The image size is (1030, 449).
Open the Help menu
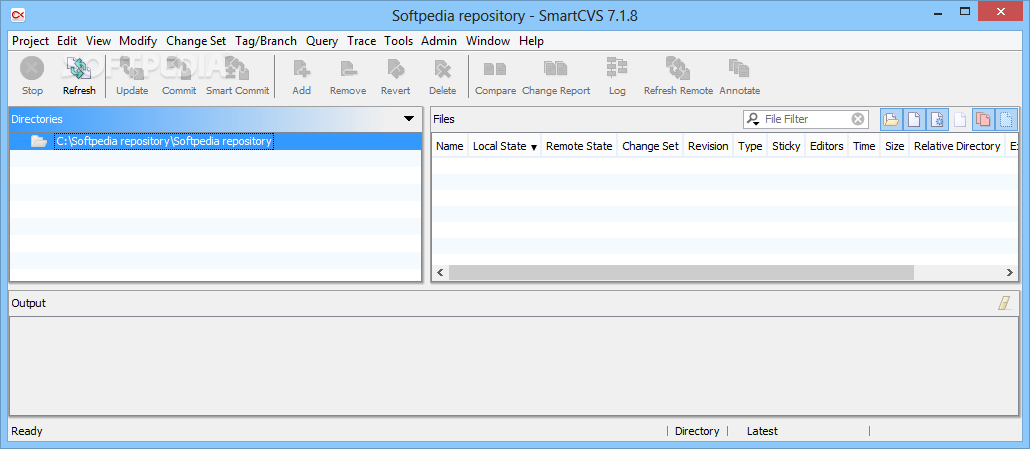[531, 41]
